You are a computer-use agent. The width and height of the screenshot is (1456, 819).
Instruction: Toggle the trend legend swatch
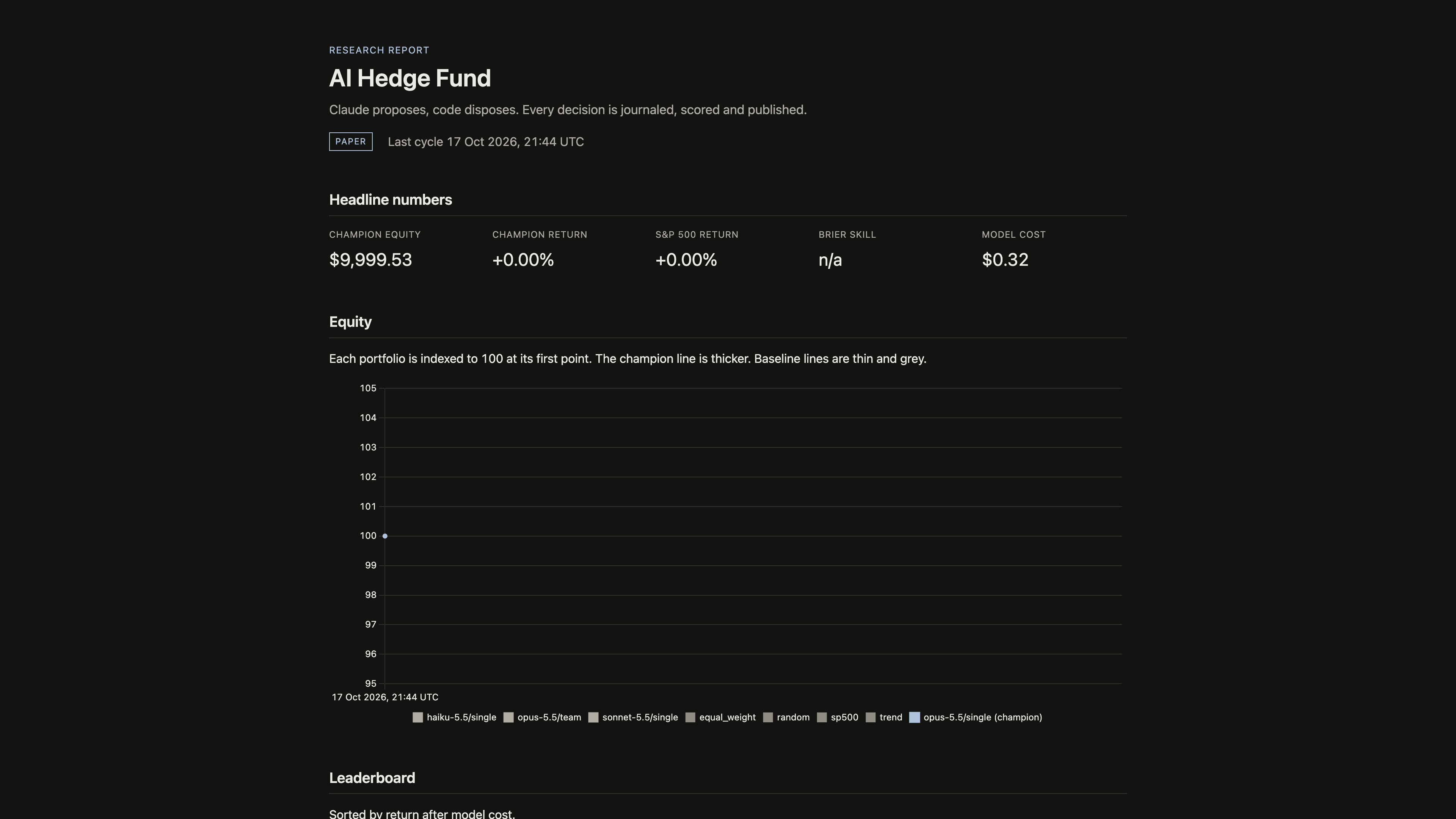tap(871, 717)
